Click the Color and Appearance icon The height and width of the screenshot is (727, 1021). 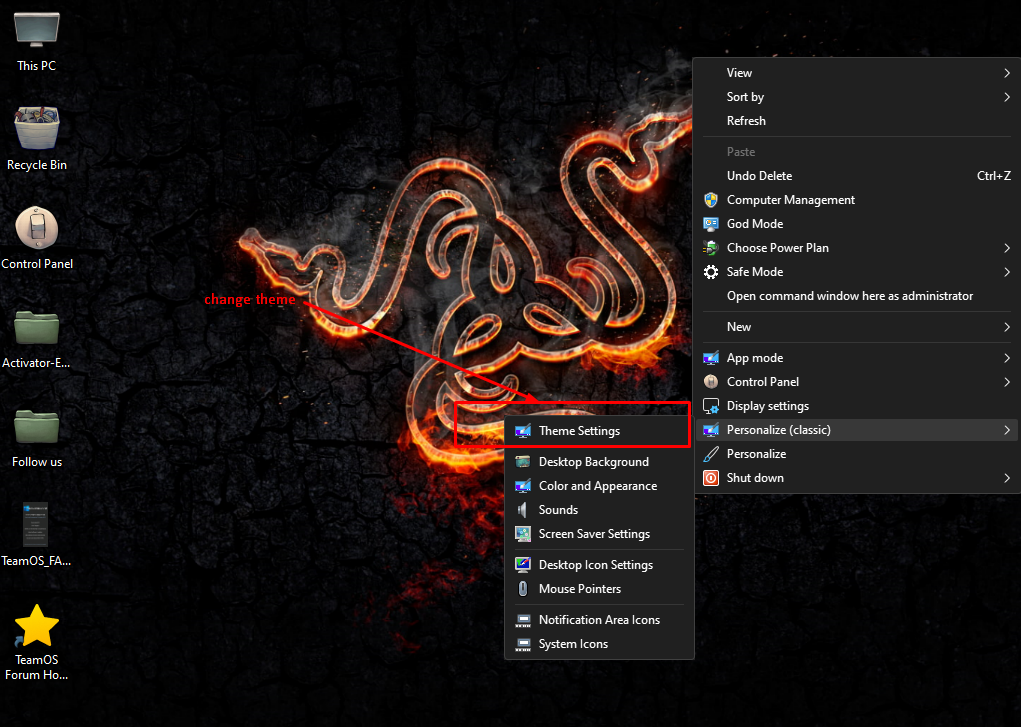click(x=523, y=486)
